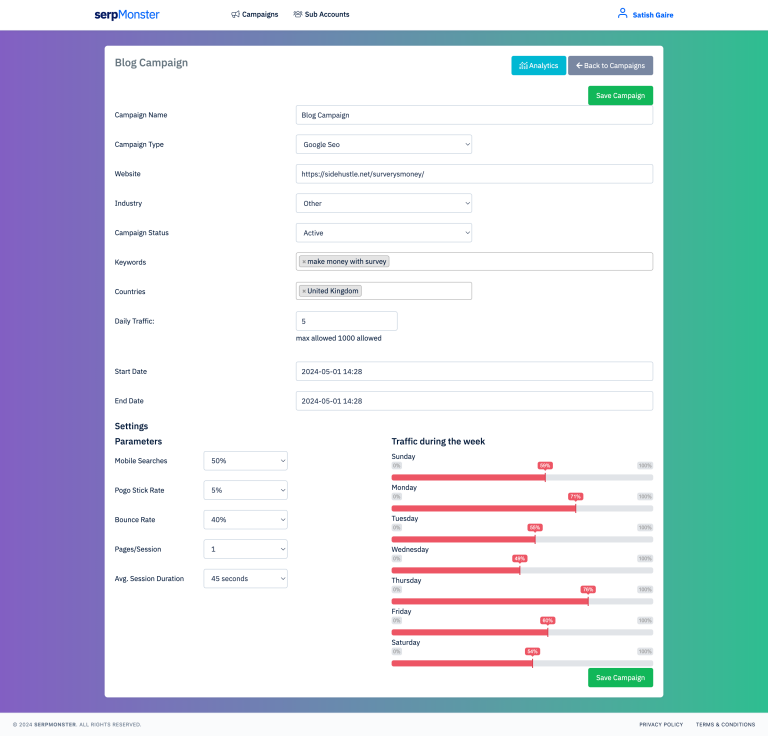Click the Thursday traffic slider handle
The image size is (768, 736).
(588, 601)
